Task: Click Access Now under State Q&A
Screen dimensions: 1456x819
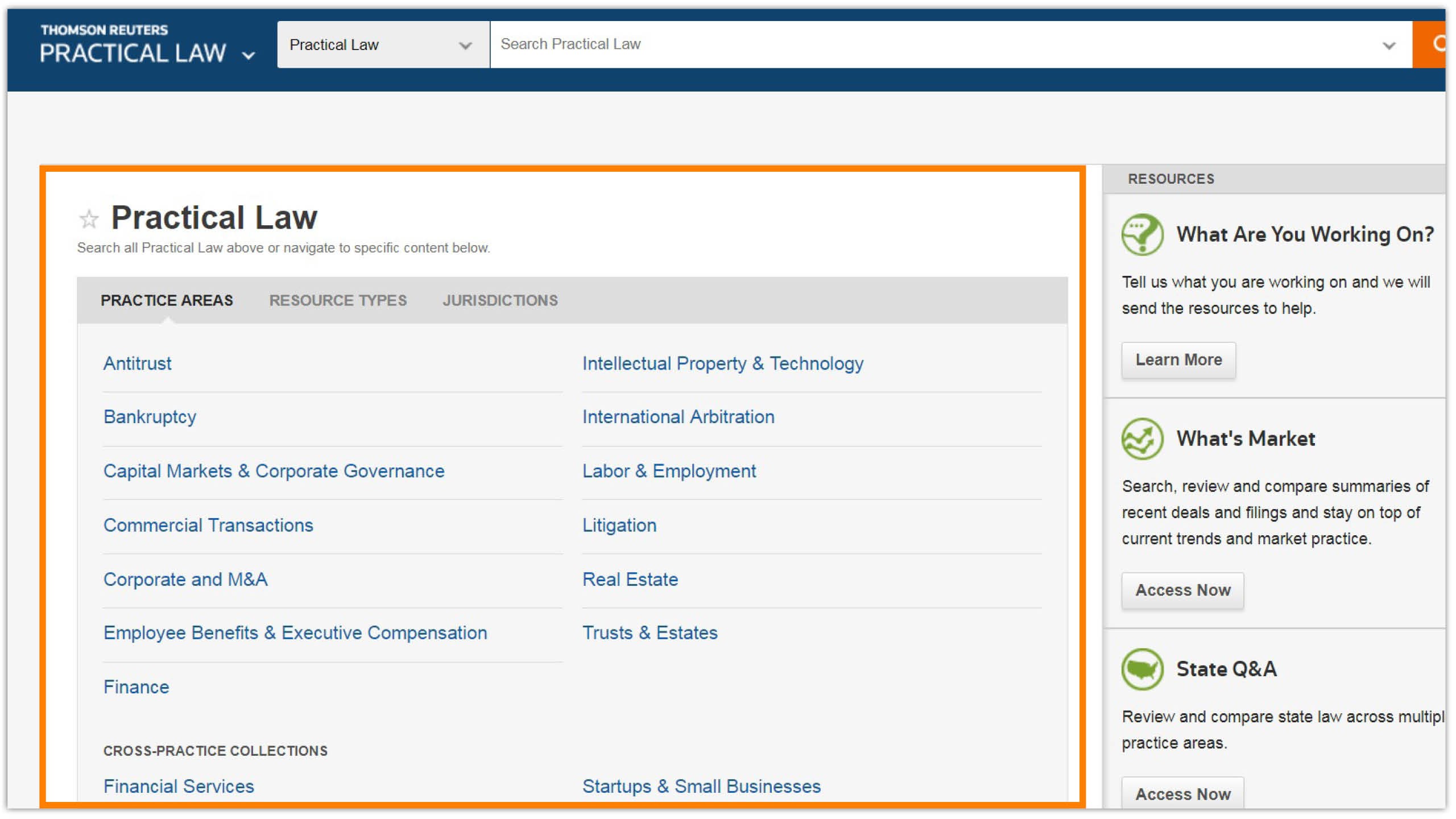Action: pos(1182,793)
